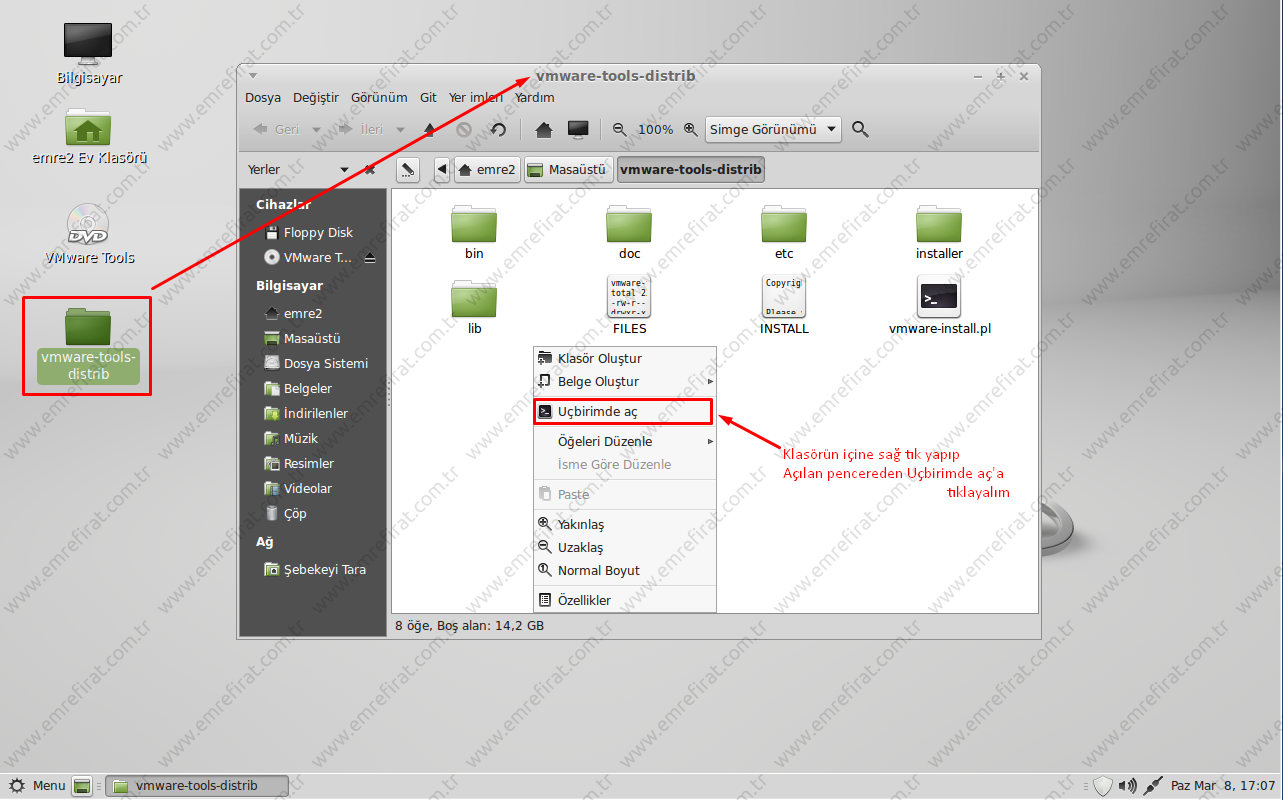Click the search magnifier icon
This screenshot has width=1283, height=800.
point(860,130)
